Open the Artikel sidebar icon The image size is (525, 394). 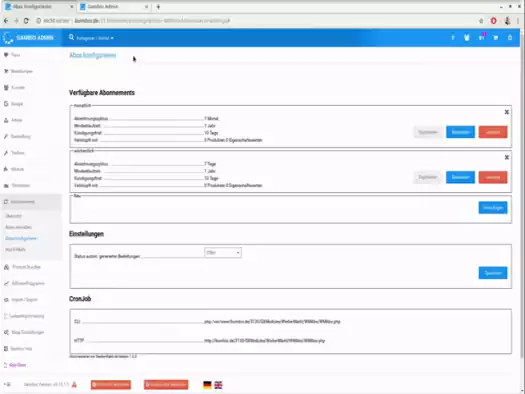6,120
